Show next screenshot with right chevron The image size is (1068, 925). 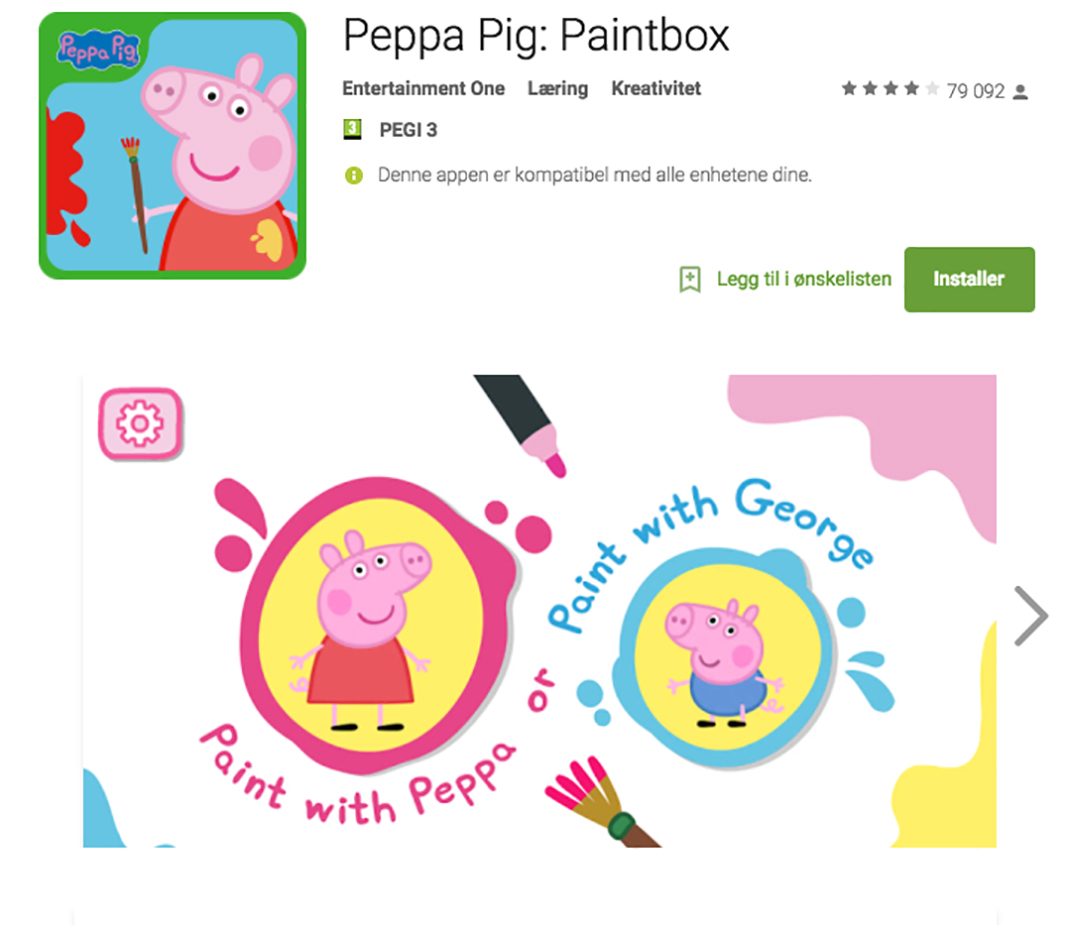pos(1031,616)
